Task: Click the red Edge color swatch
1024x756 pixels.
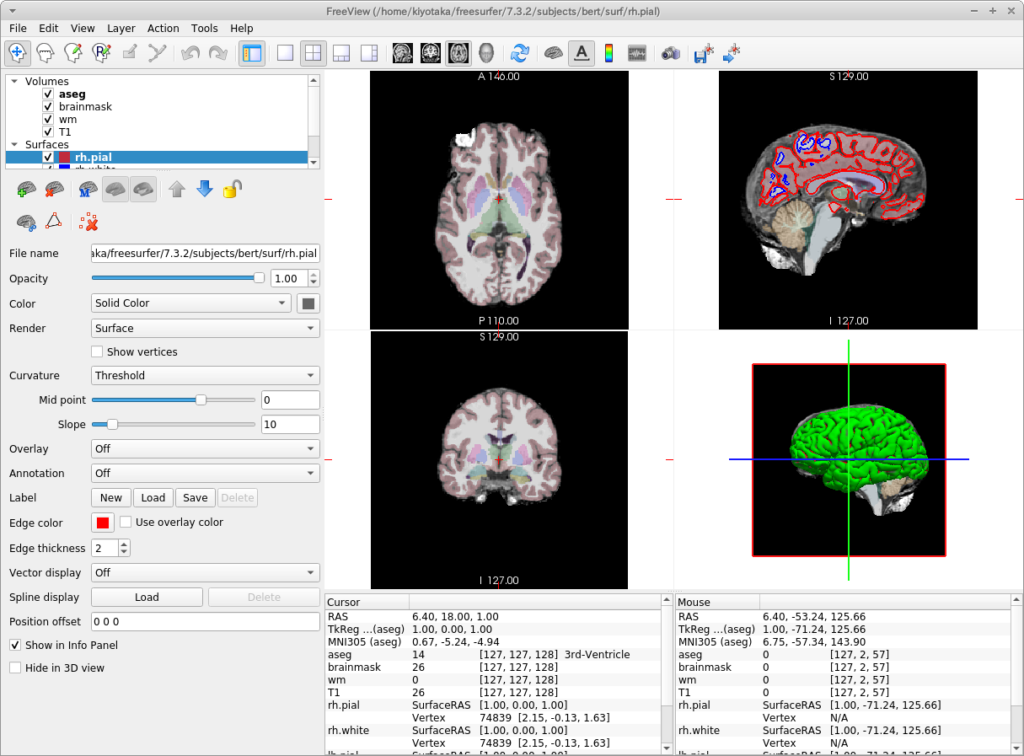Action: pyautogui.click(x=103, y=523)
